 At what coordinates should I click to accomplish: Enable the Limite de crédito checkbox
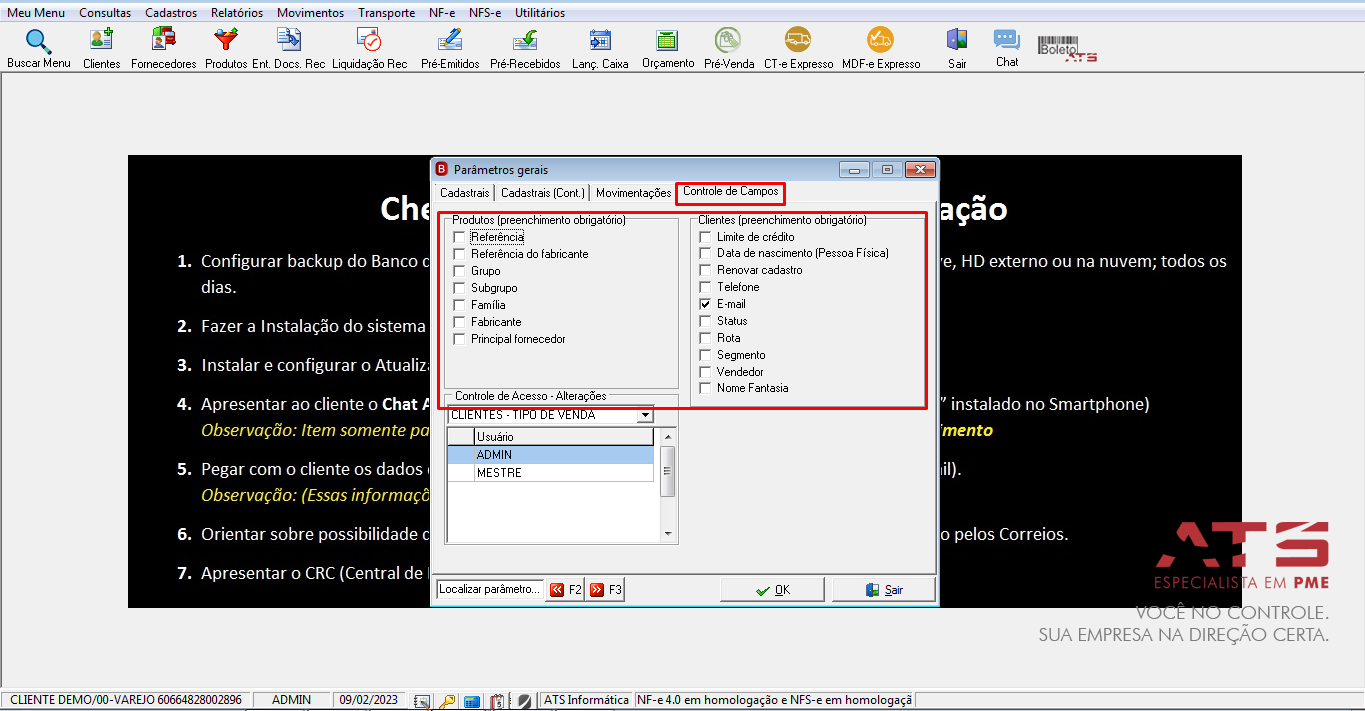click(705, 237)
